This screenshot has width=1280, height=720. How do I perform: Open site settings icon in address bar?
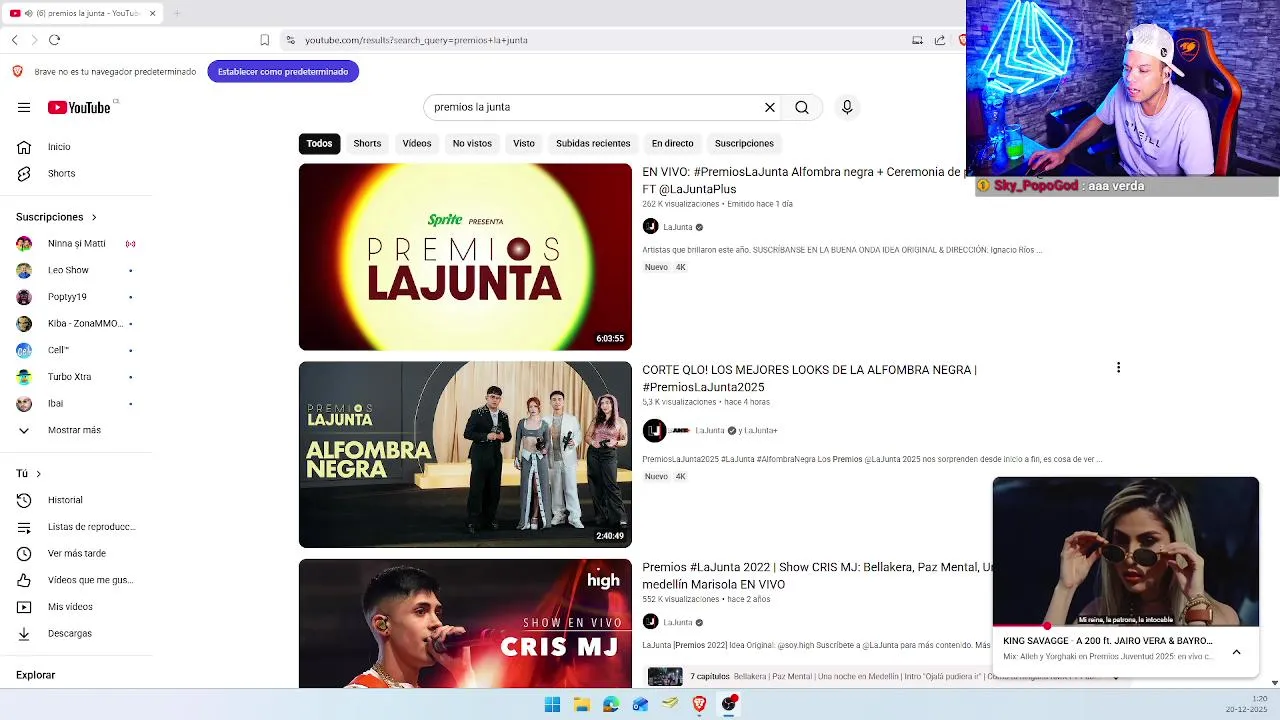pos(290,40)
